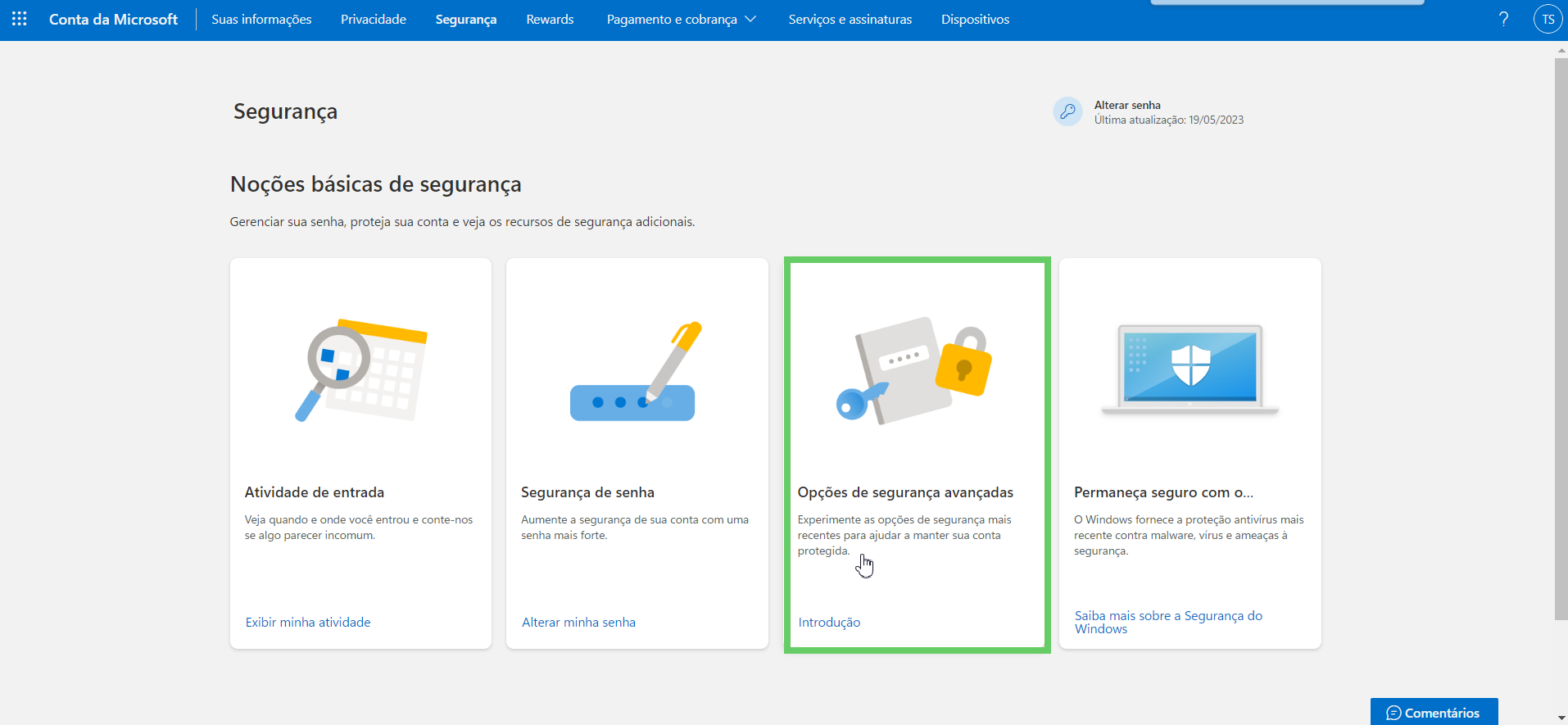Open the Suas informações tab
1568x725 pixels.
(x=261, y=19)
